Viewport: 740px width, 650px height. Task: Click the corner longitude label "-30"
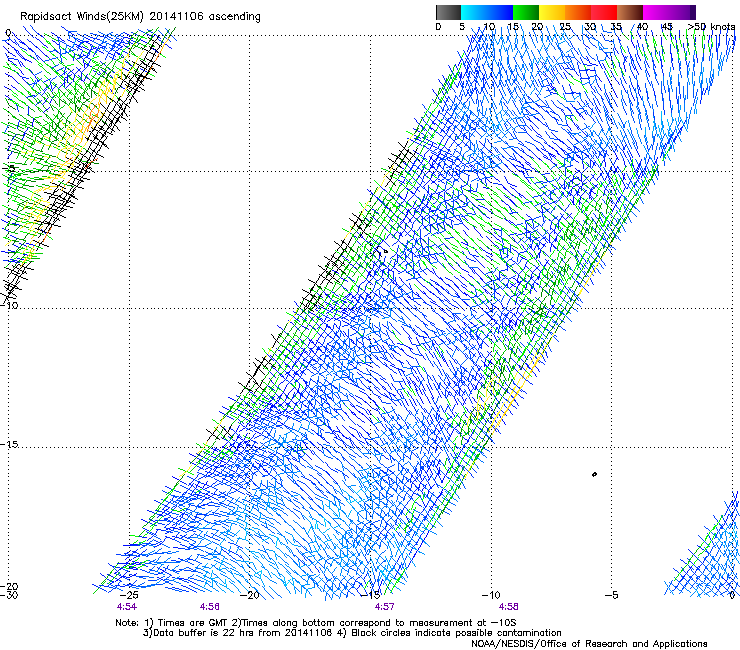point(9,595)
